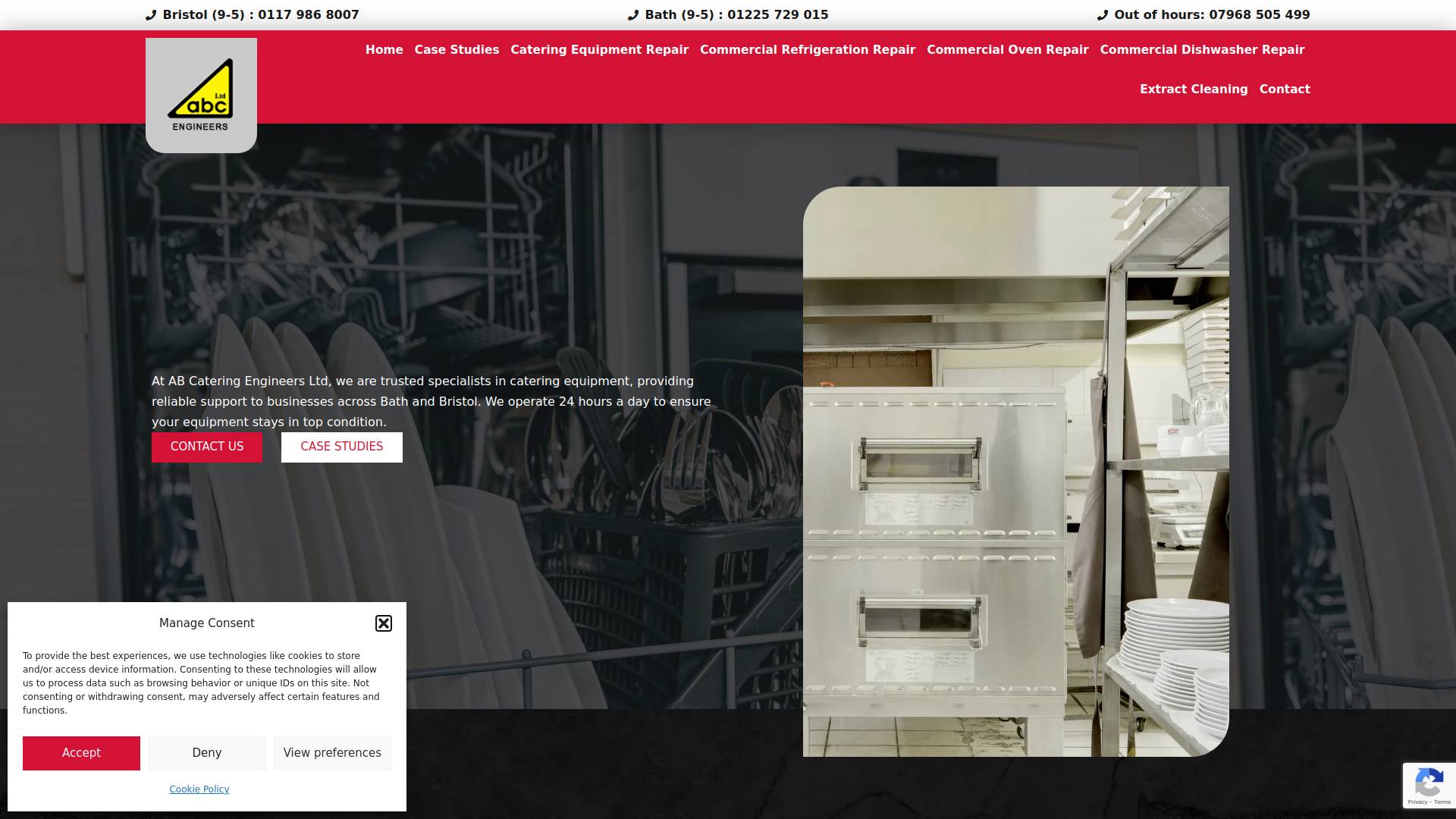Image resolution: width=1456 pixels, height=819 pixels.
Task: Open Catering Equipment Repair page
Action: coord(599,50)
